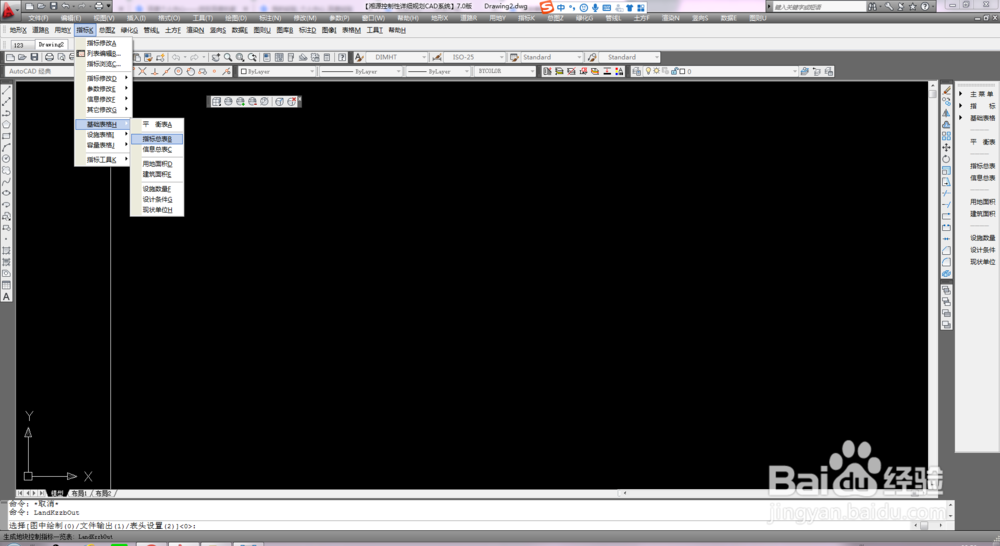
Task: Select the Rectangle tool in draw toolbar
Action: point(6,136)
